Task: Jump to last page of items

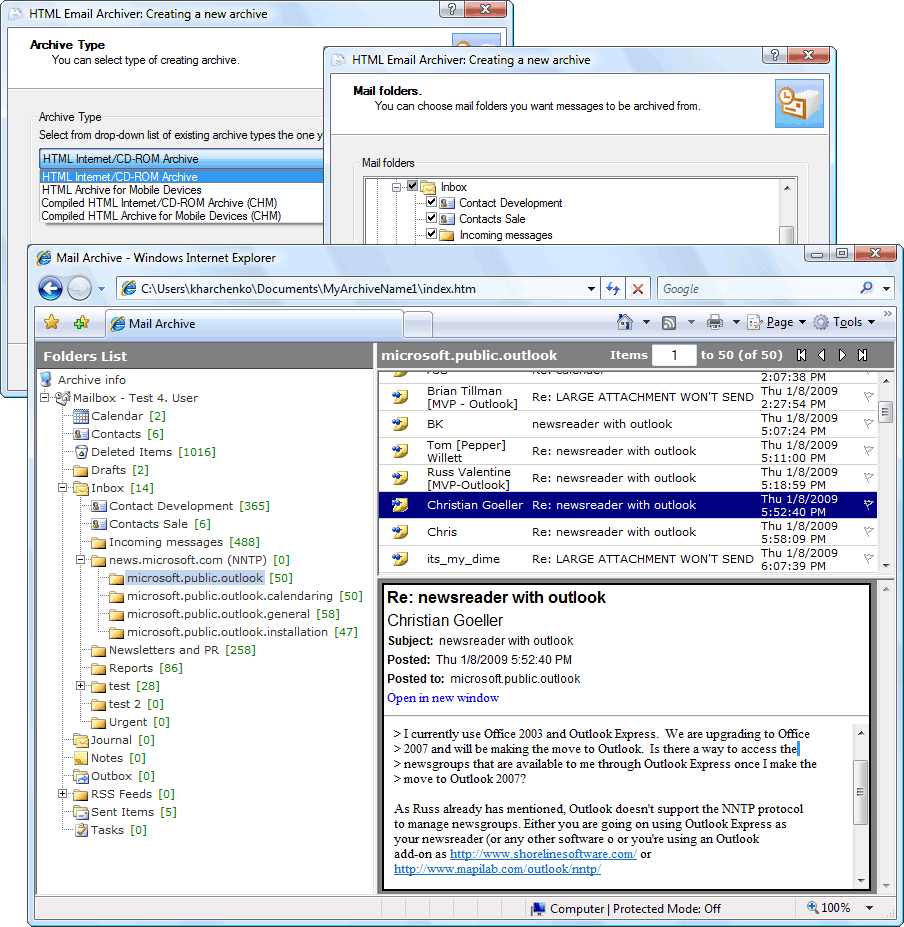Action: coord(863,355)
